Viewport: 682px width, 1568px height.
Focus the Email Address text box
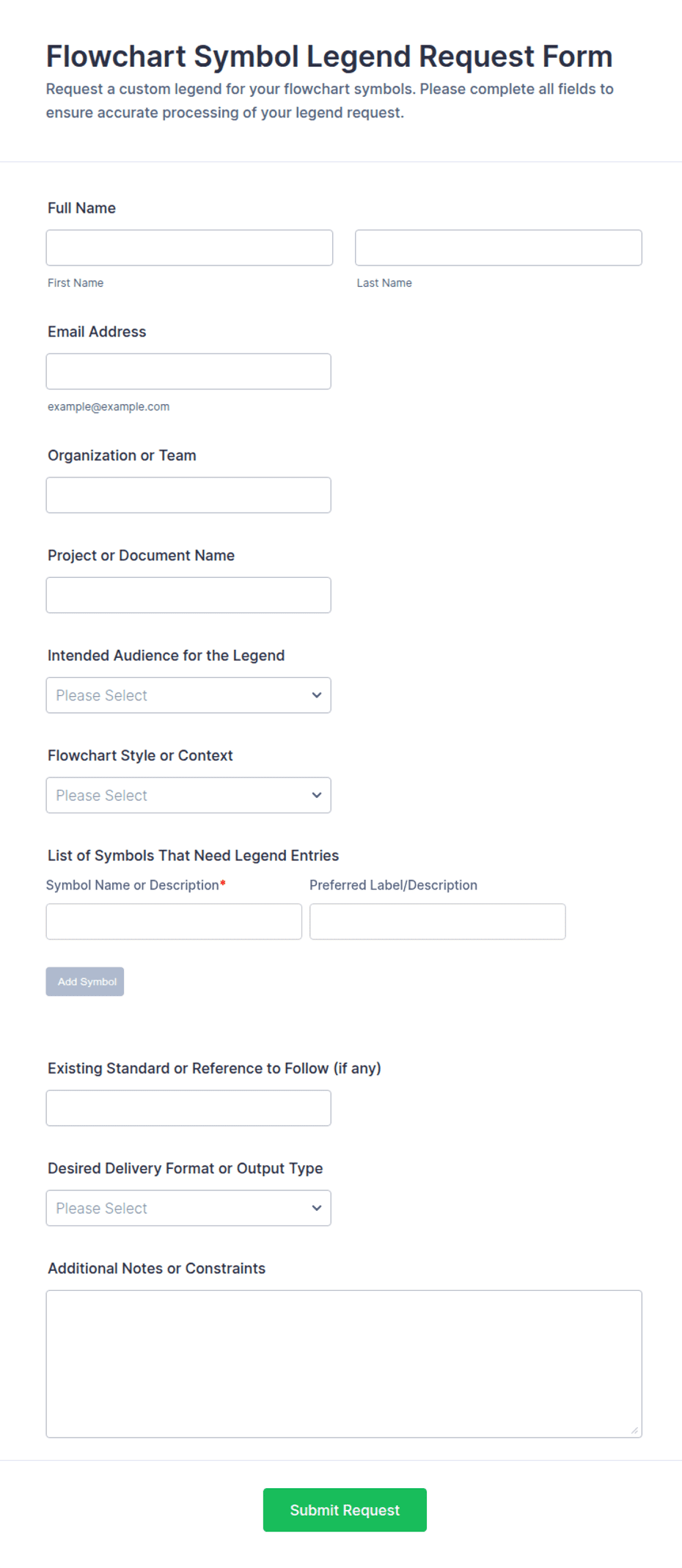[x=188, y=372]
